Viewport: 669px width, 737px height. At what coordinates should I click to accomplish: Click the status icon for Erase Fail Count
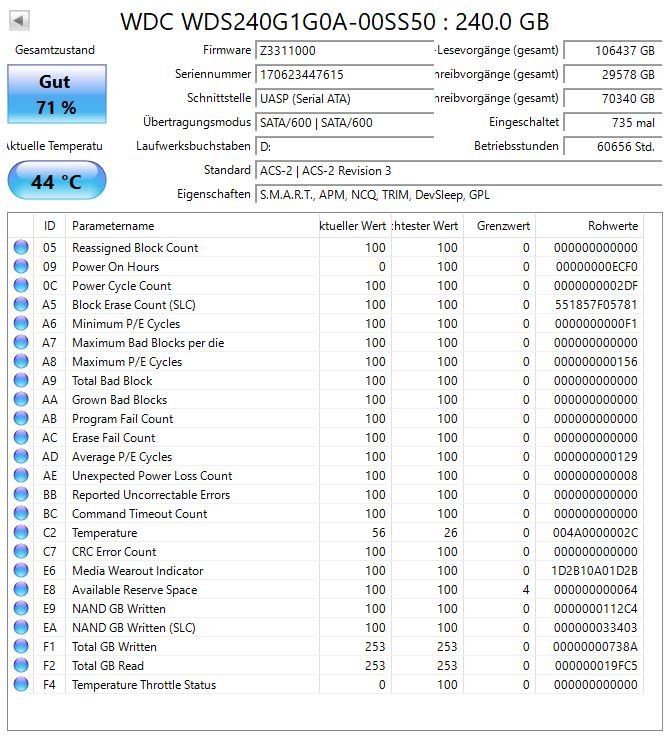[21, 437]
